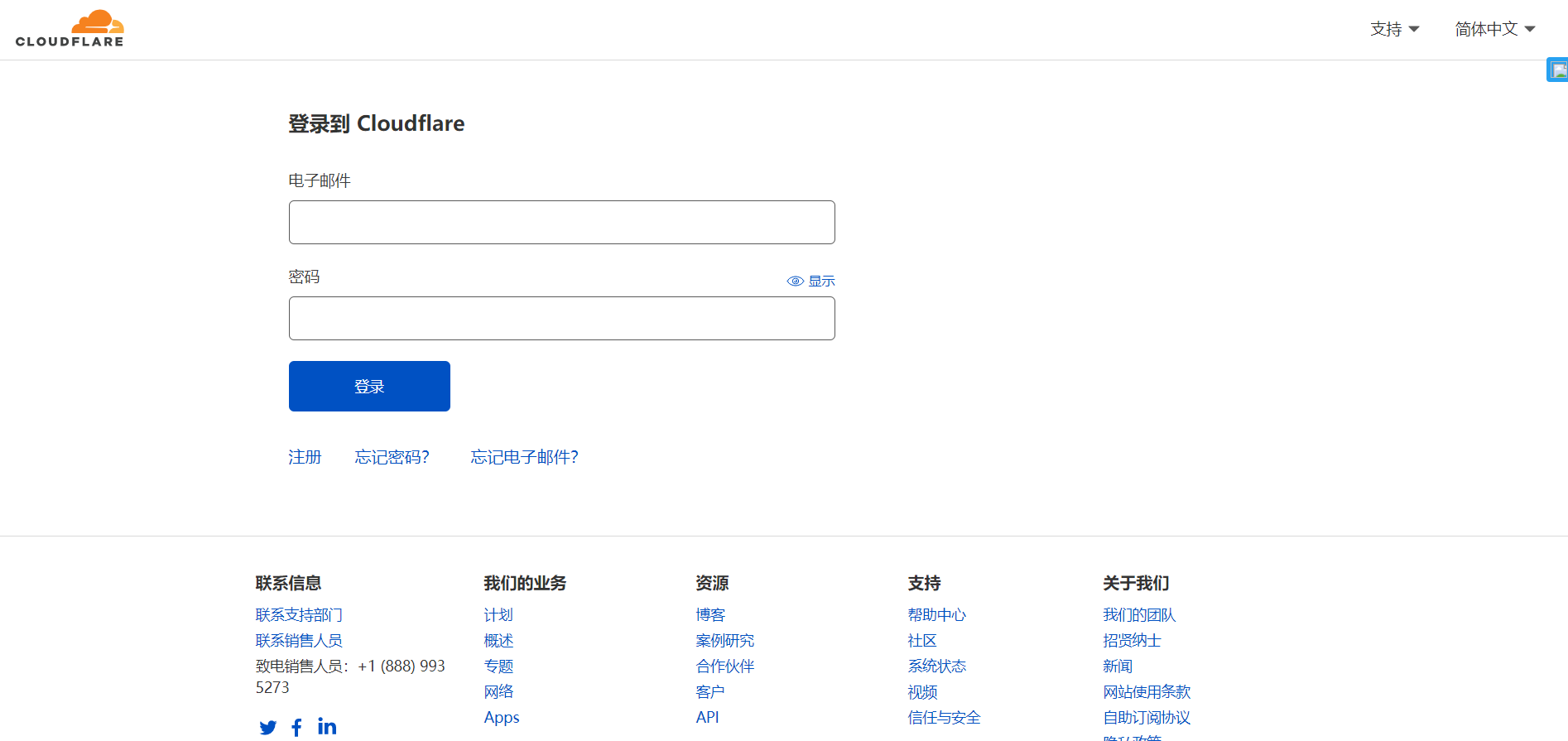Image resolution: width=1568 pixels, height=741 pixels.
Task: Open 联系销售人员 footer link
Action: tap(299, 641)
